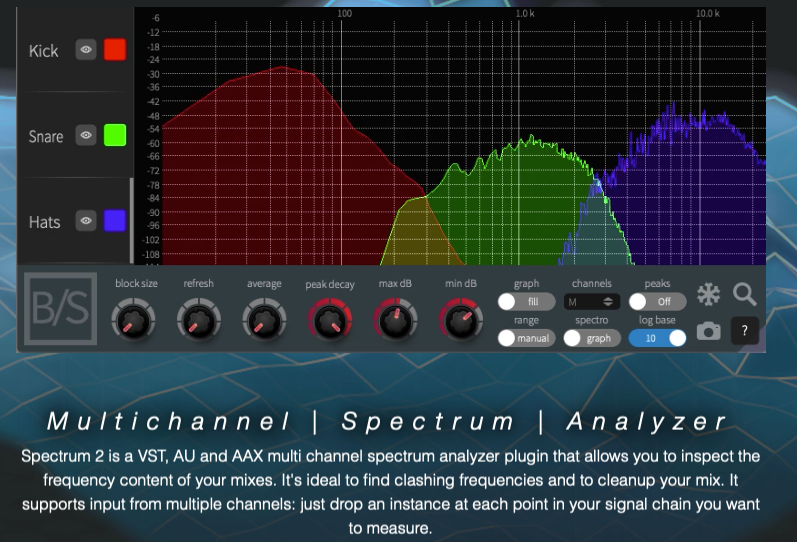Click the min dB knob

tap(461, 320)
